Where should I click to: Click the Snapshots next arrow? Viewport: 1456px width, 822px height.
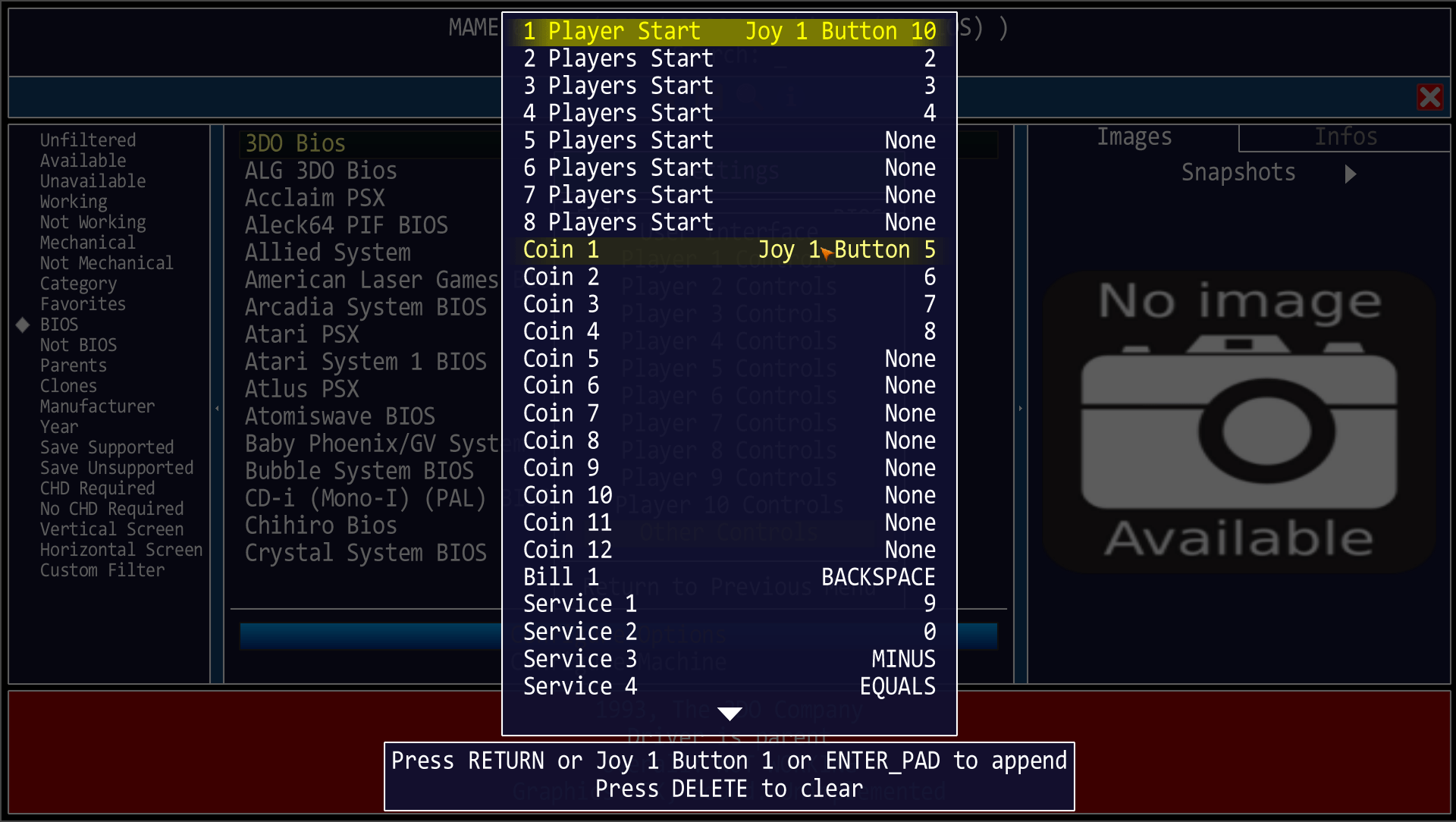[x=1350, y=174]
